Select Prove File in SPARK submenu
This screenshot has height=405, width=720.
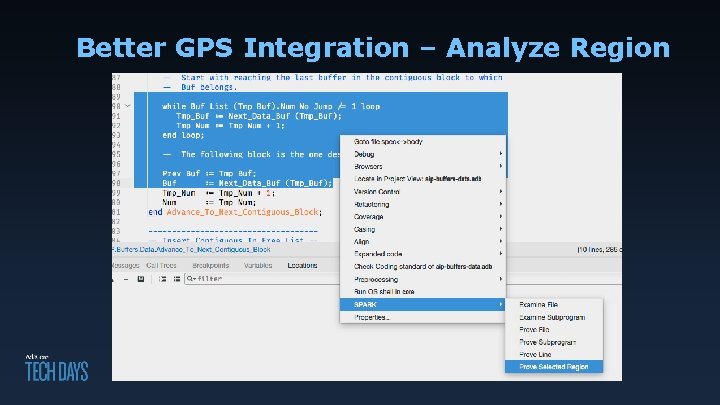(554, 330)
